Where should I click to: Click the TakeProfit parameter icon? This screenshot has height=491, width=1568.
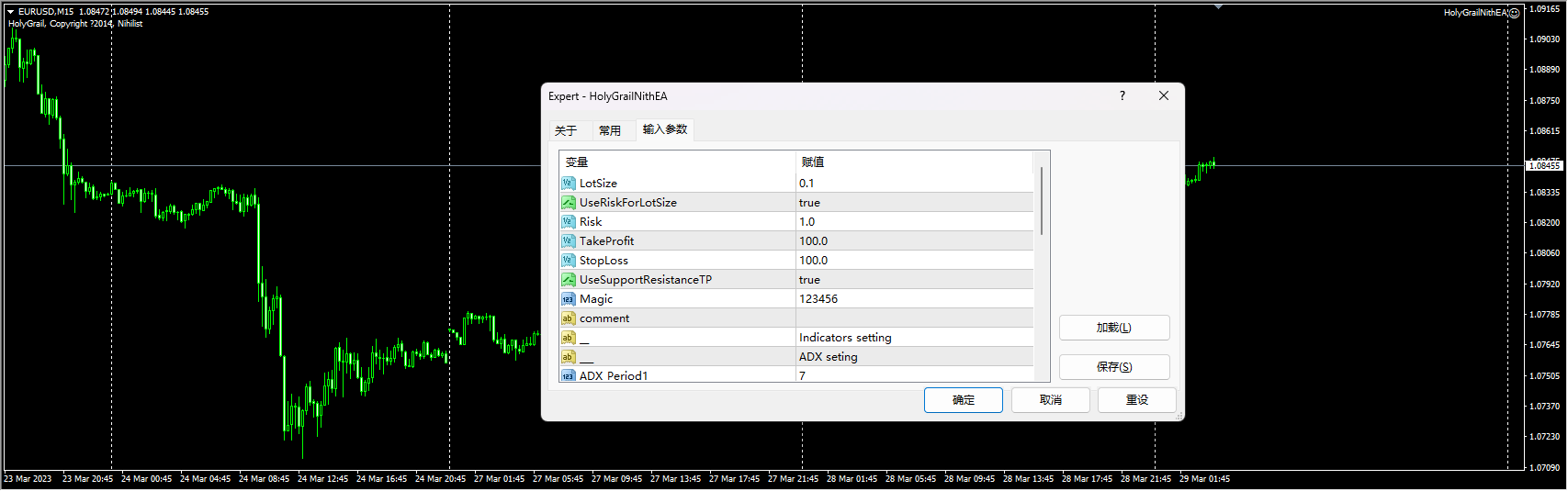(x=568, y=241)
